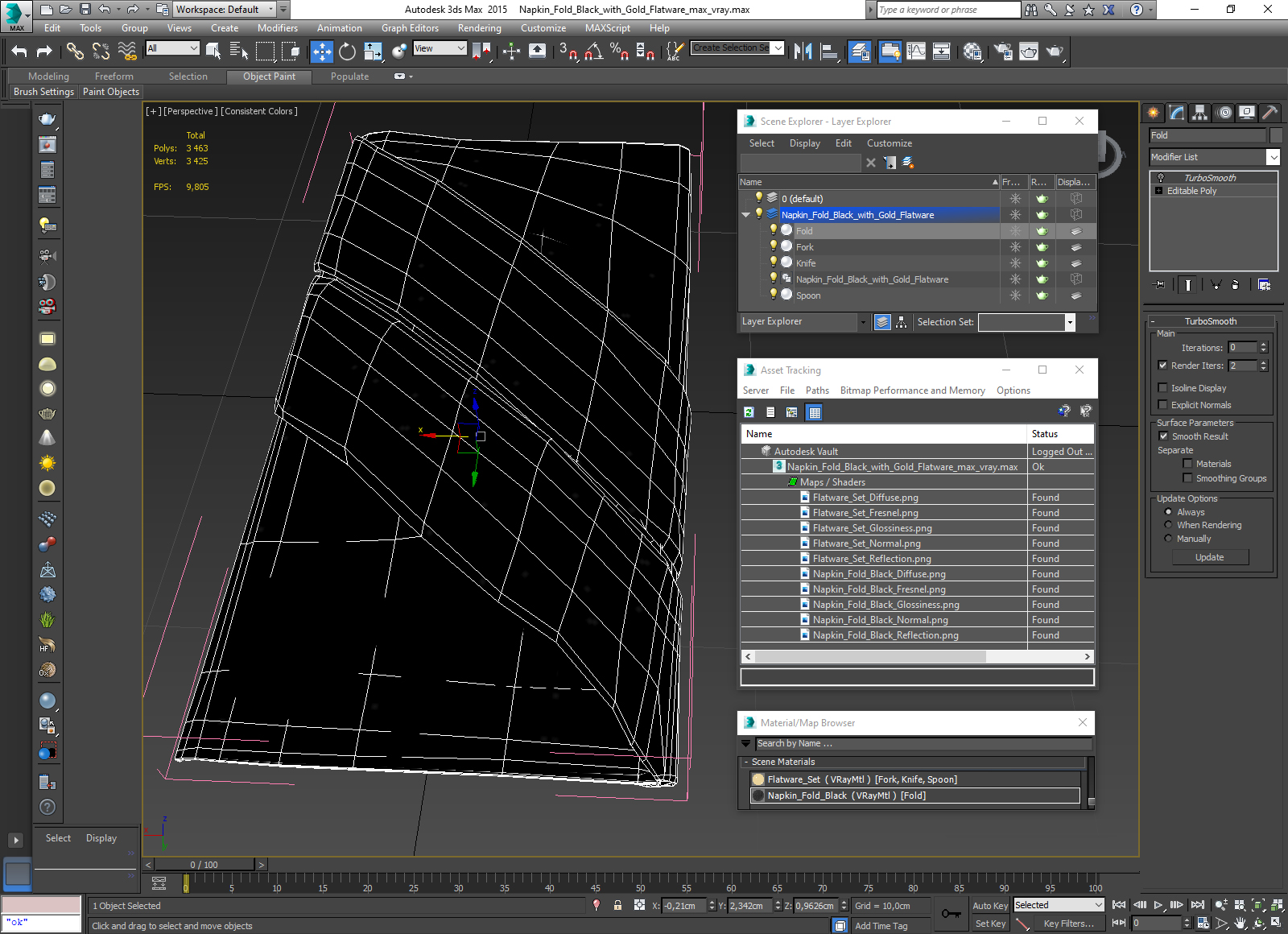Open the Hierarchy panel tab icon
This screenshot has height=934, width=1288.
click(1200, 113)
